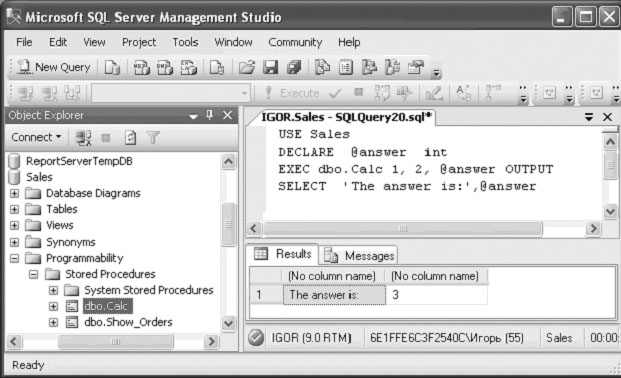621x378 pixels.
Task: Collapse the Programmability folder
Action: pos(14,258)
